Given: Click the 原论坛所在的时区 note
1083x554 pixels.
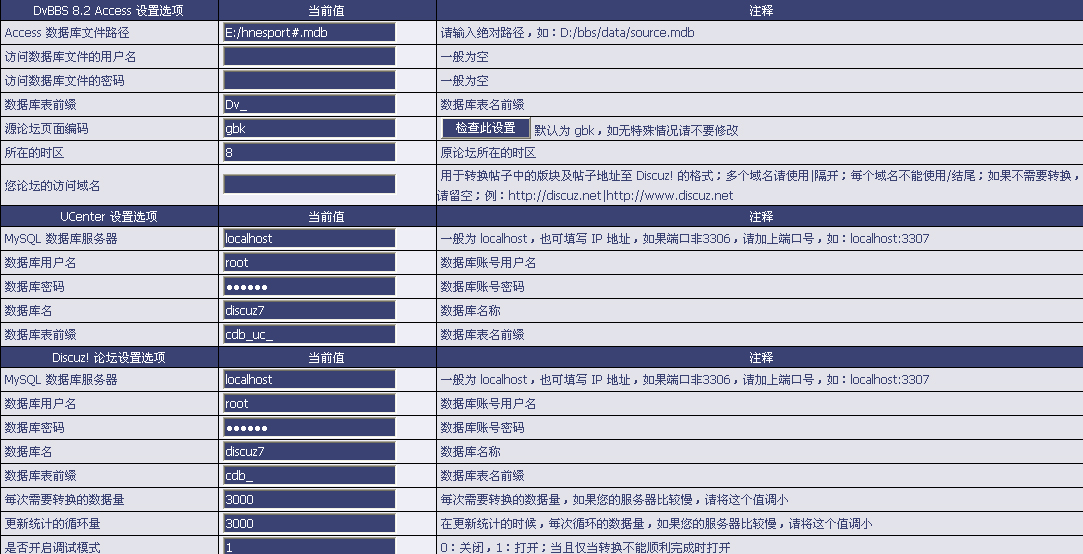Looking at the screenshot, I should (488, 153).
